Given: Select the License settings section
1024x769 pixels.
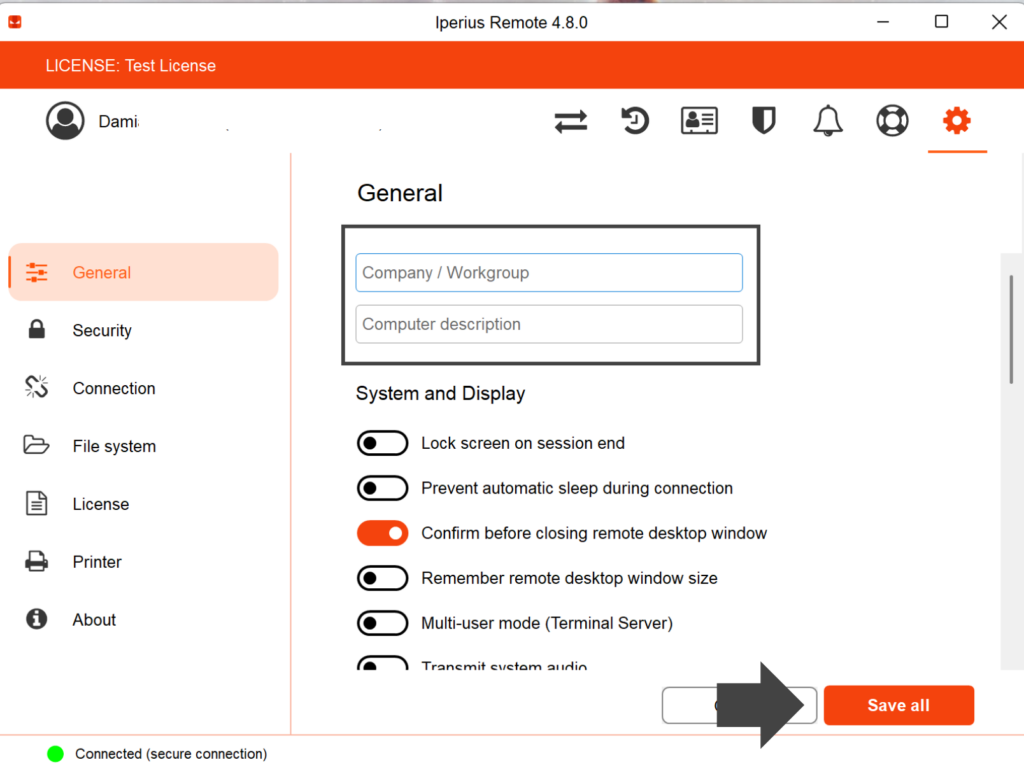Looking at the screenshot, I should click(x=144, y=504).
